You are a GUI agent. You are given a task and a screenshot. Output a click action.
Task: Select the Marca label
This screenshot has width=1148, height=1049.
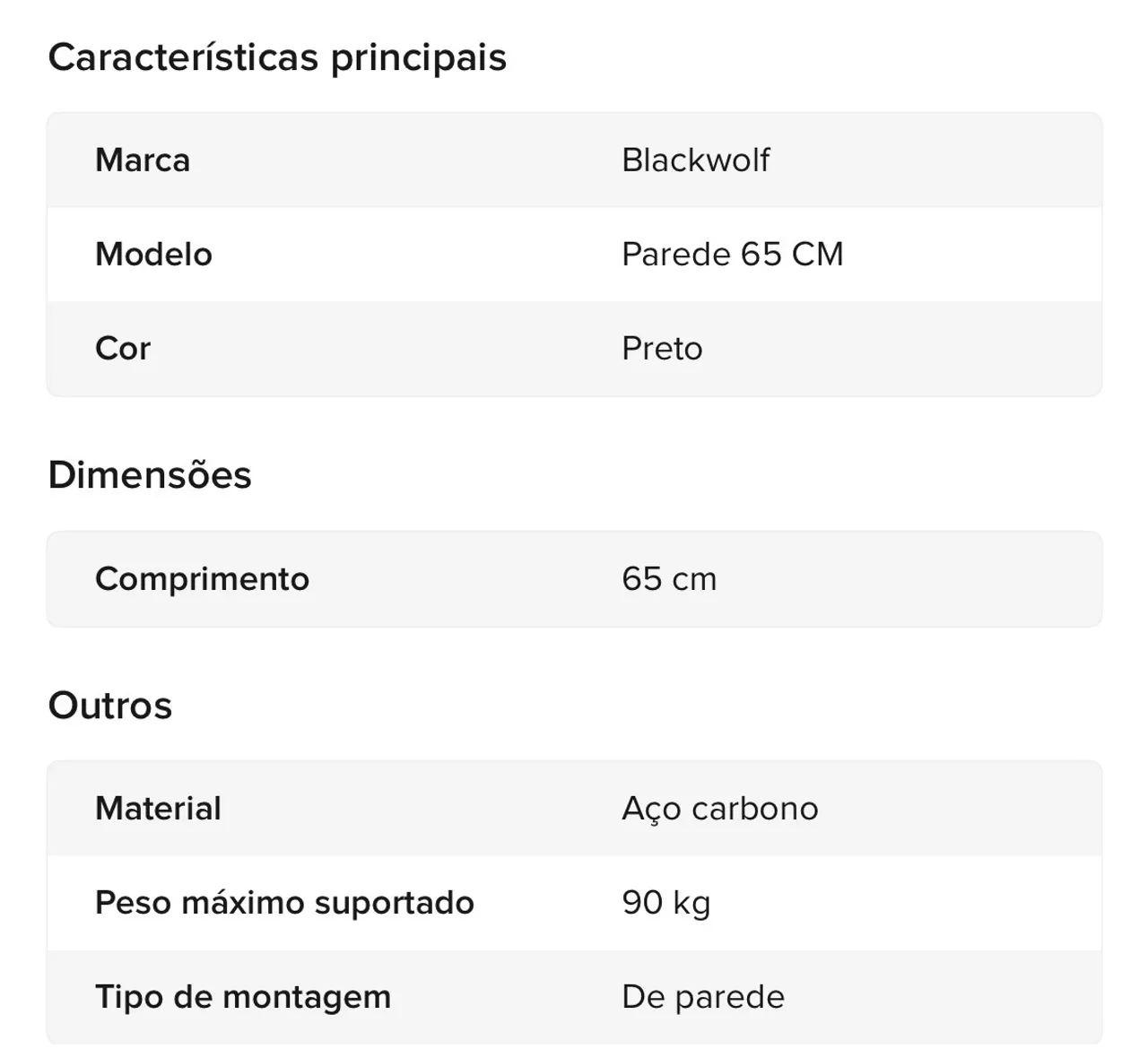click(x=143, y=160)
